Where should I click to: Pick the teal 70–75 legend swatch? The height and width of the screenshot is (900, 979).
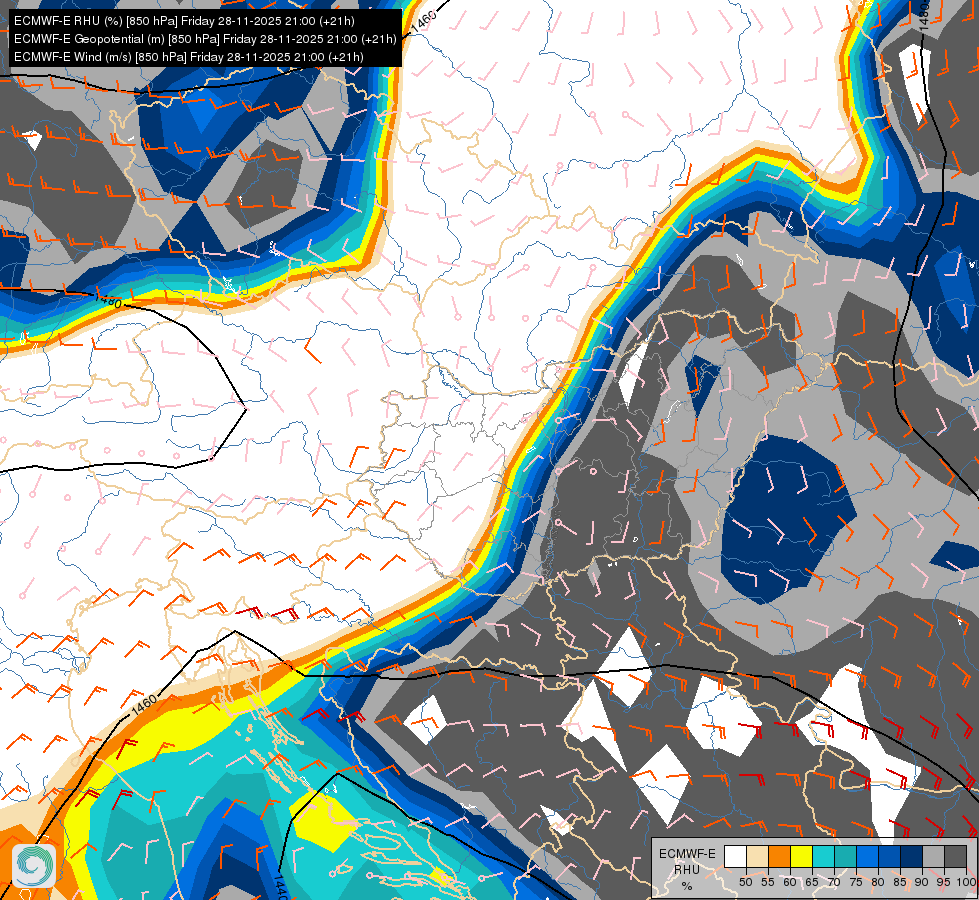pyautogui.click(x=845, y=856)
